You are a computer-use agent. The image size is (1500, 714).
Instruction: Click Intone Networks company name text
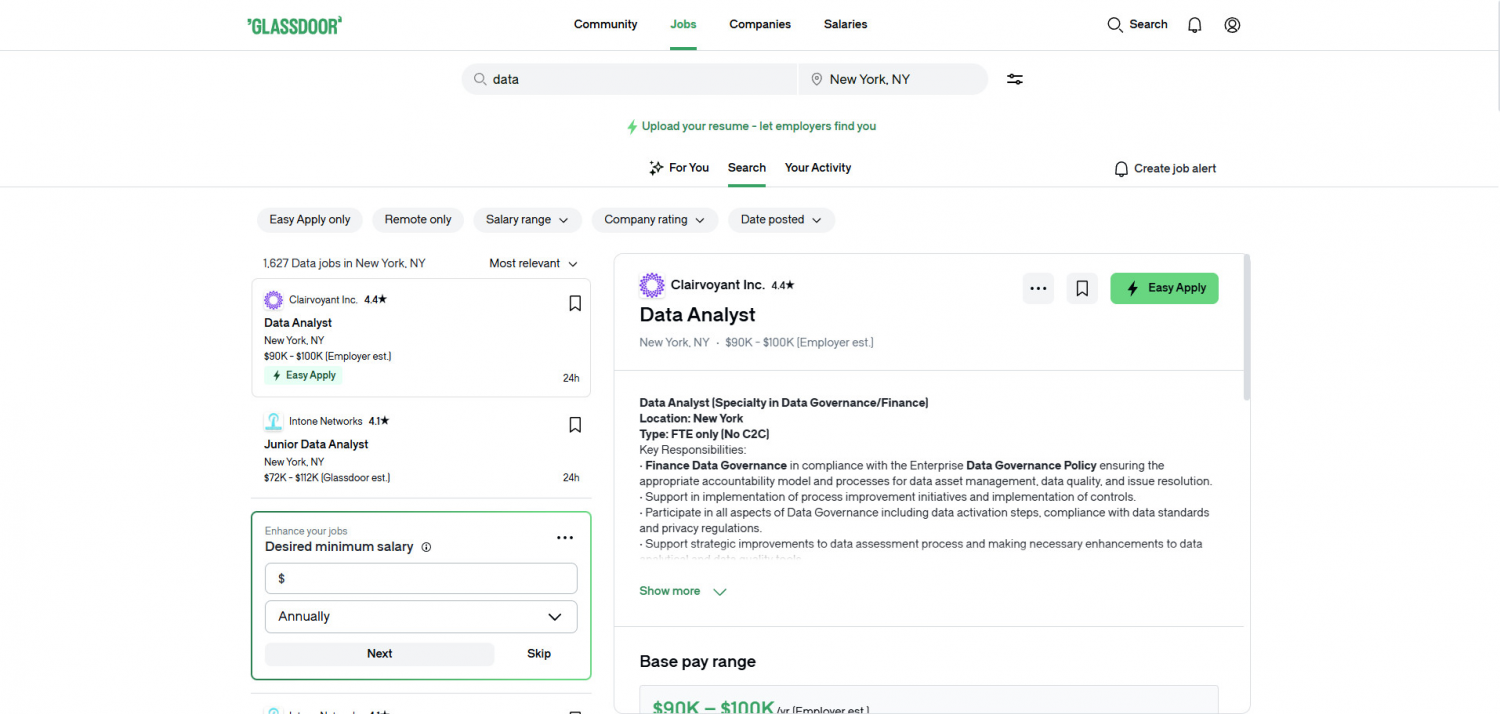tap(326, 421)
